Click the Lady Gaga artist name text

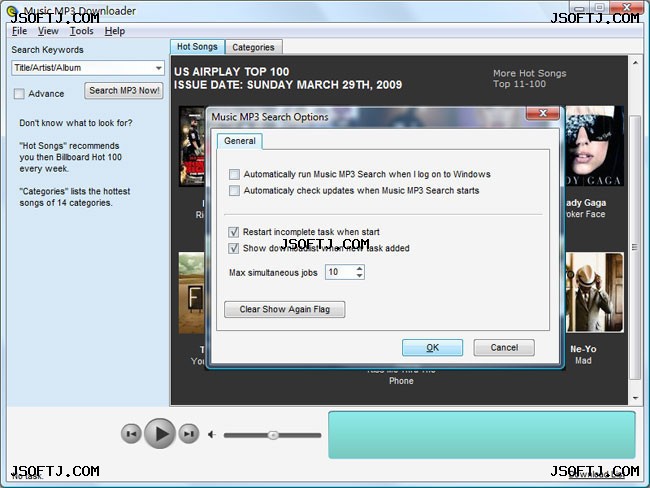coord(586,203)
